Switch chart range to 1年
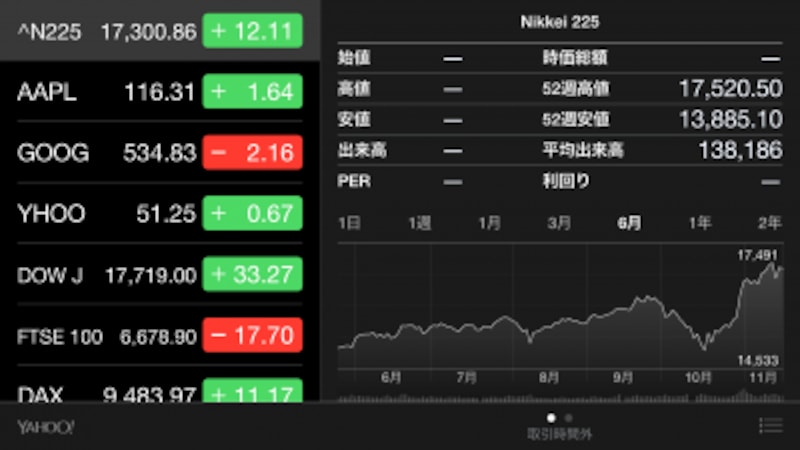Screen dimensions: 800x450 (699, 223)
